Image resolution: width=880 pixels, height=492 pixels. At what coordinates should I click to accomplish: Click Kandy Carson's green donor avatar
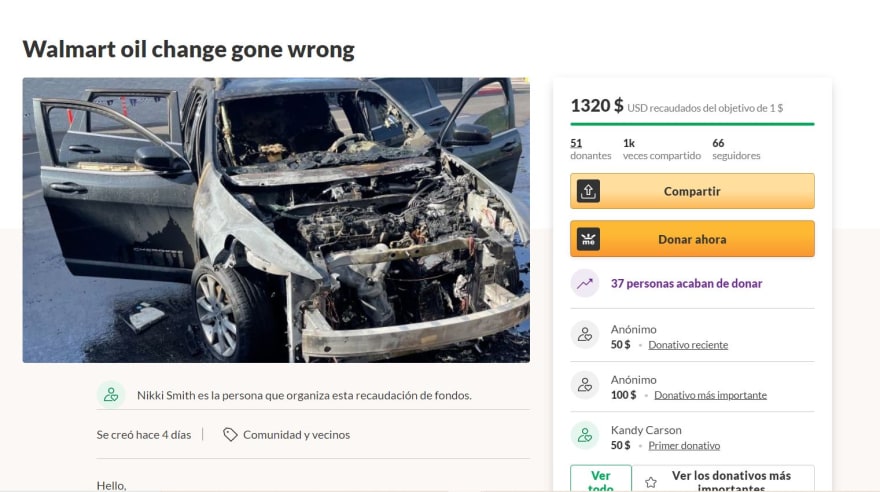[585, 435]
